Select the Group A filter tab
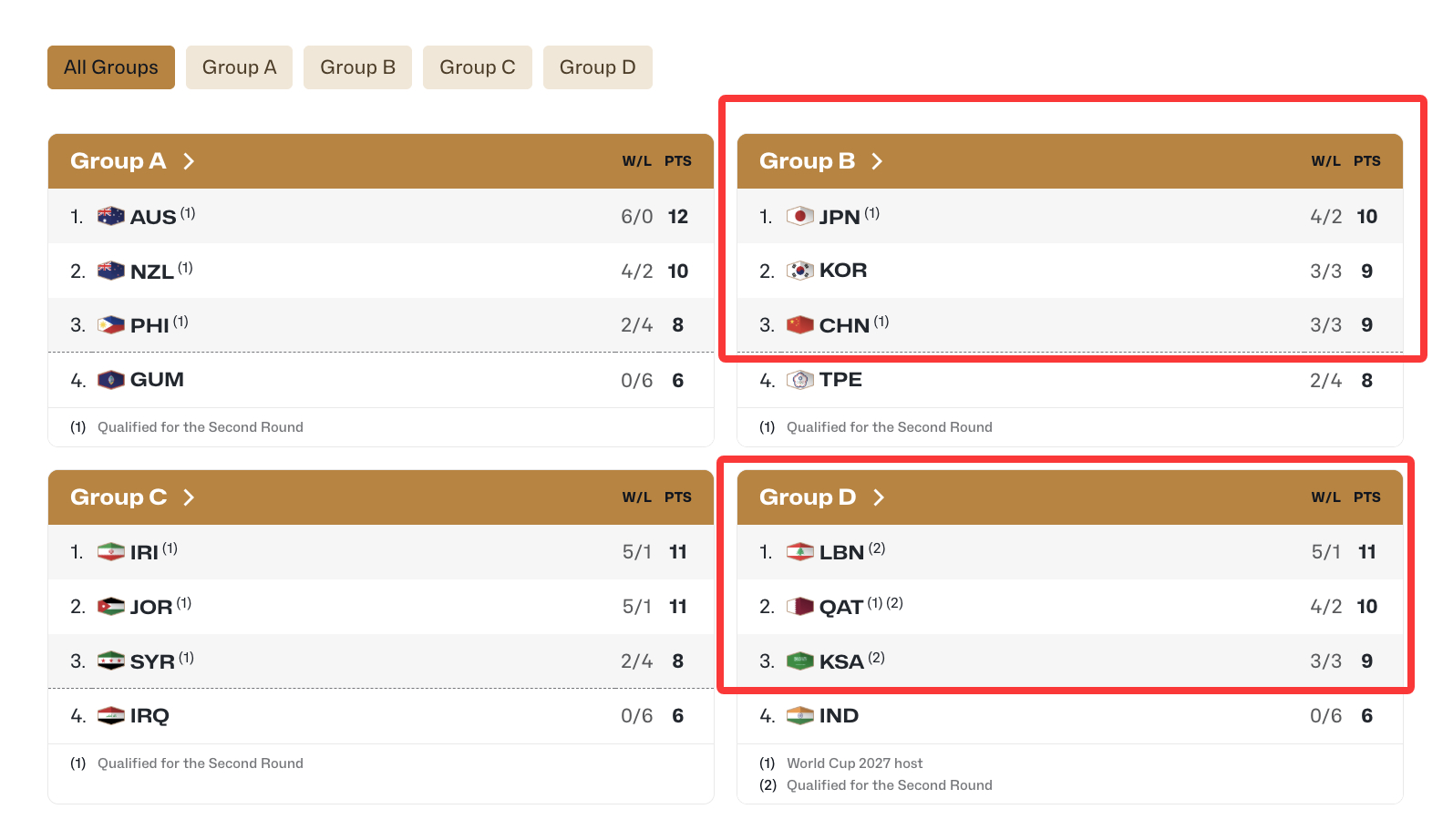 239,67
